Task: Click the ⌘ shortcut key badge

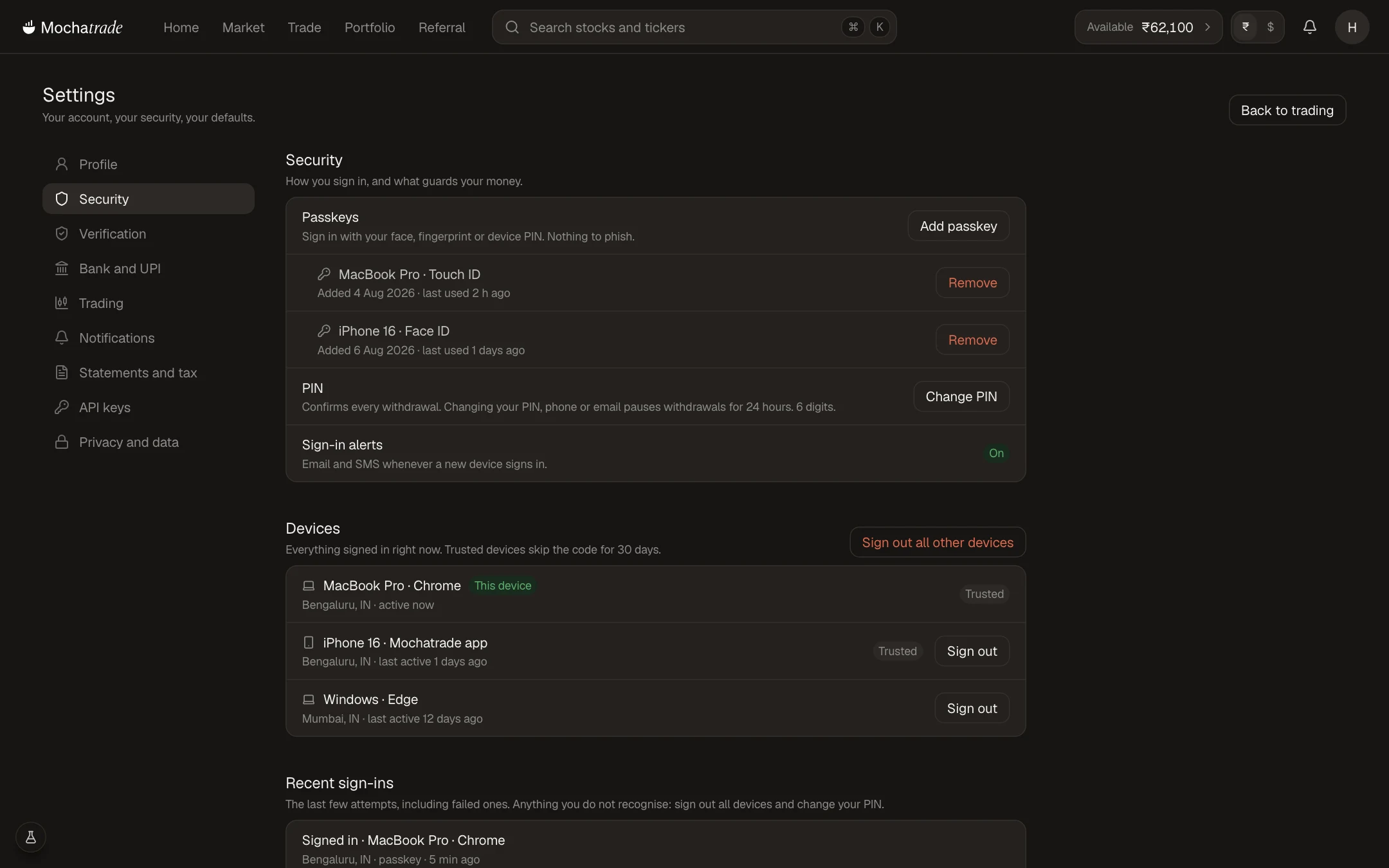Action: tap(853, 27)
